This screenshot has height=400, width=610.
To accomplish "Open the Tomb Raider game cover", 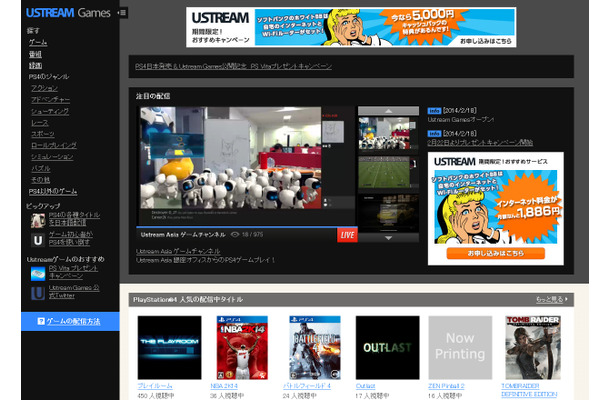I will pyautogui.click(x=533, y=347).
